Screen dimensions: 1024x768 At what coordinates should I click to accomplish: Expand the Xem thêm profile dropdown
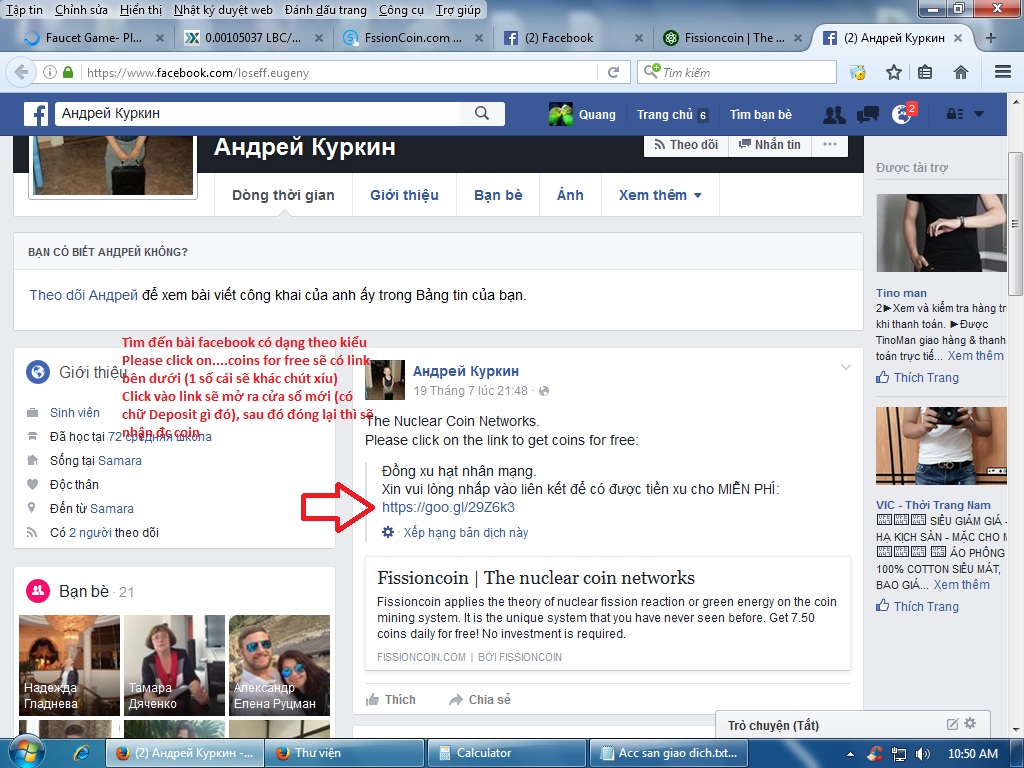click(660, 195)
